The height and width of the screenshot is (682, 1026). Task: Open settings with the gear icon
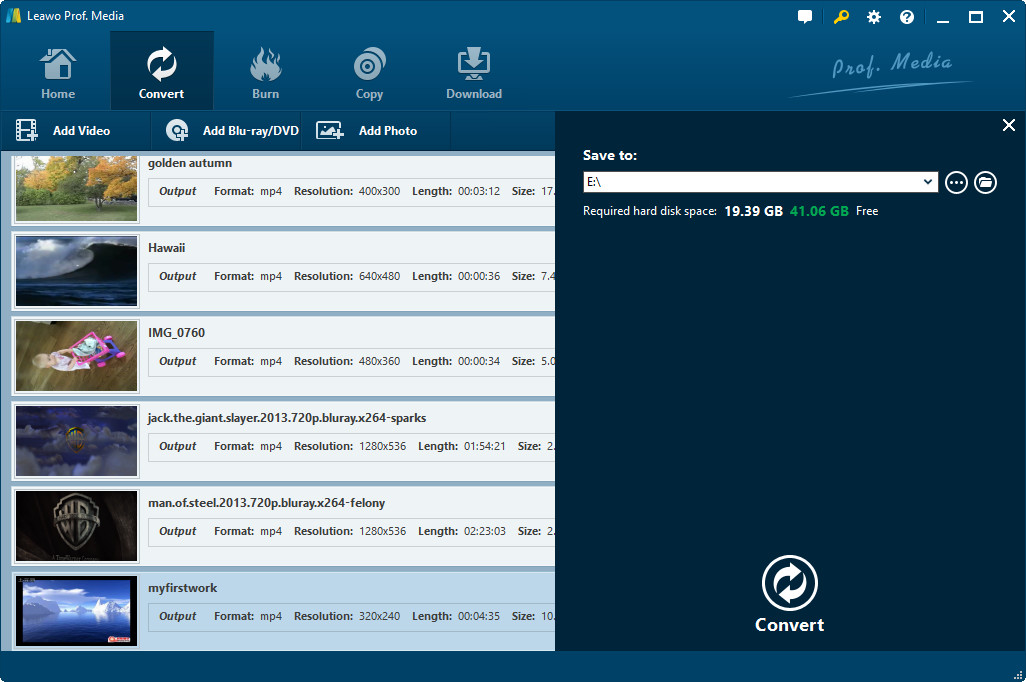(874, 17)
